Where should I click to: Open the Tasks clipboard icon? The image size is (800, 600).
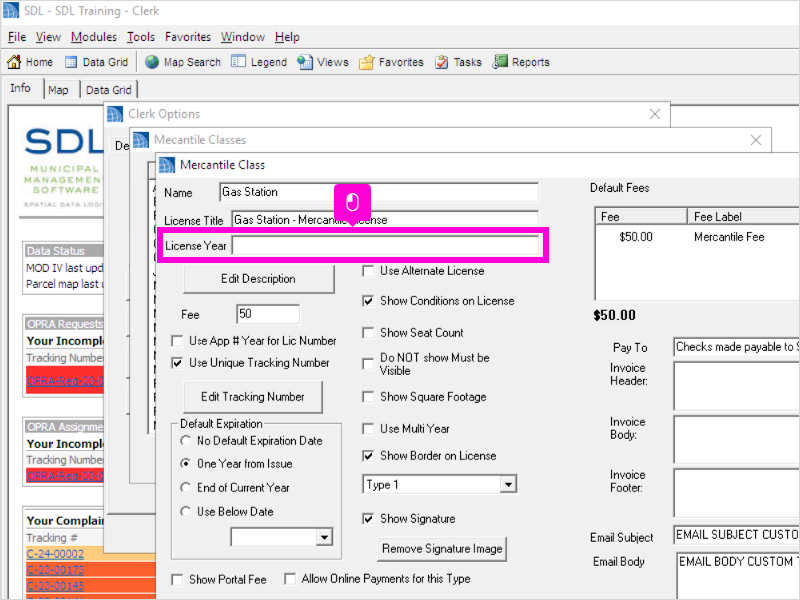441,62
